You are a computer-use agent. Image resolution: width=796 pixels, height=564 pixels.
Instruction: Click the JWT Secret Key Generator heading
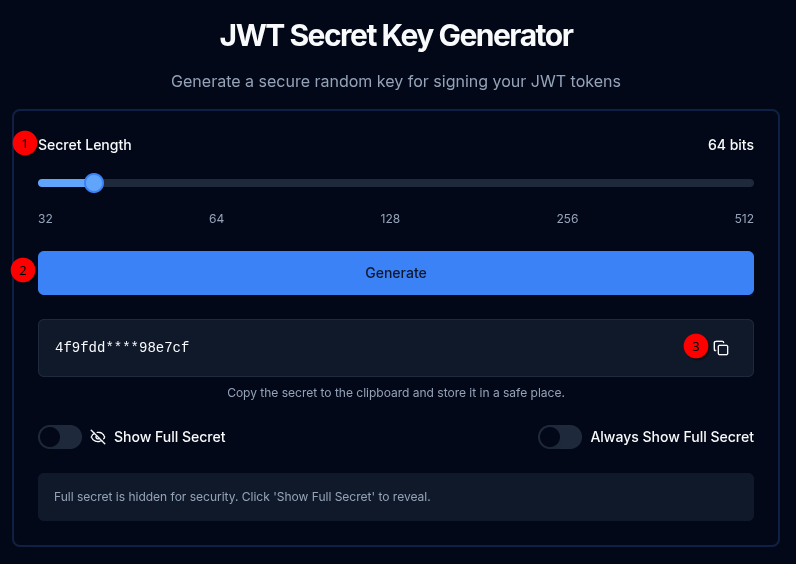tap(396, 36)
